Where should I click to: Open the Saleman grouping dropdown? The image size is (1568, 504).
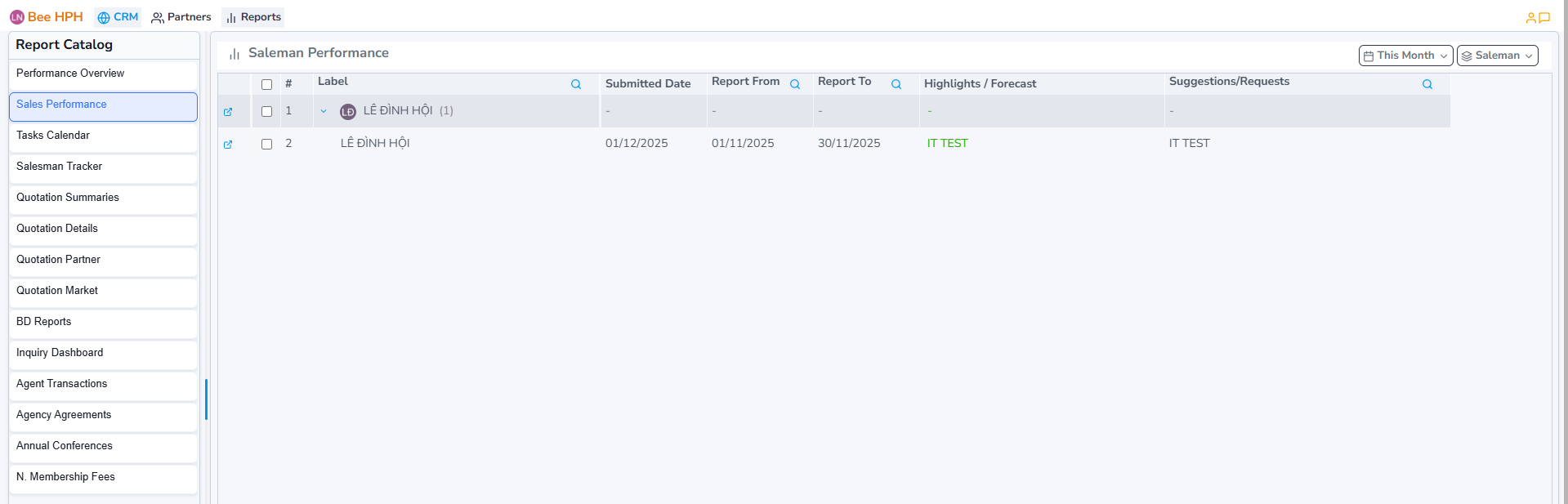coord(1497,56)
